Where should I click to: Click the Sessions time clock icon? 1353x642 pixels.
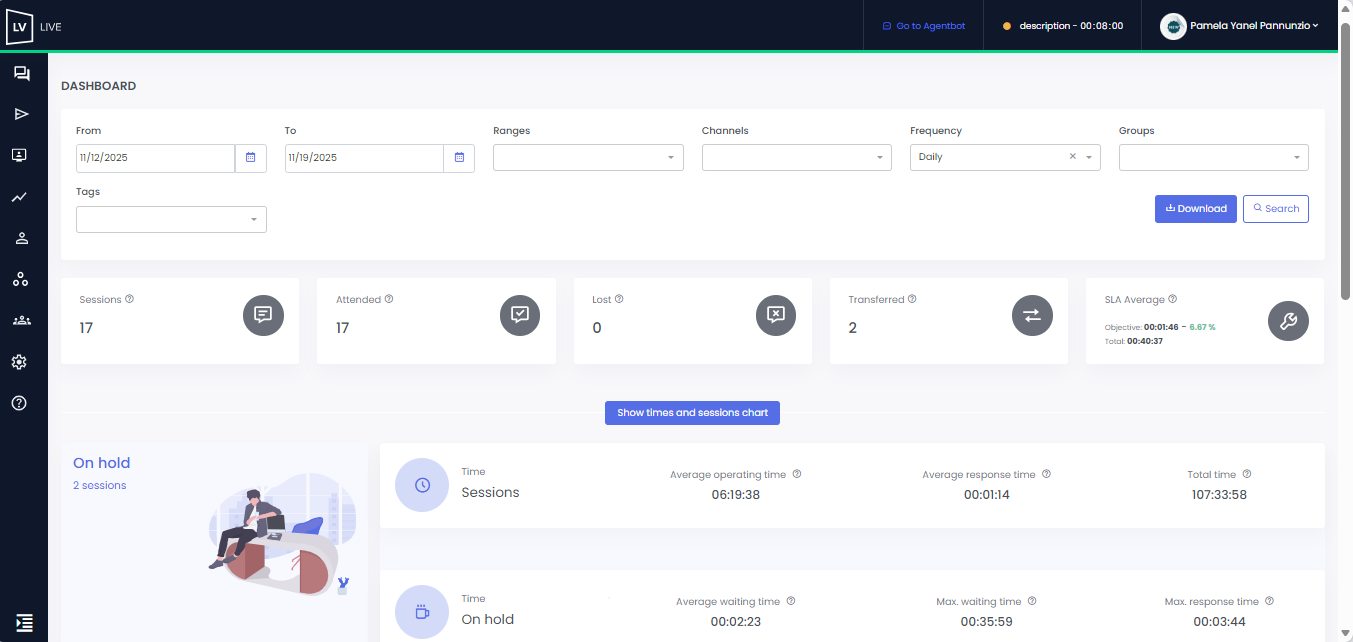tap(422, 485)
